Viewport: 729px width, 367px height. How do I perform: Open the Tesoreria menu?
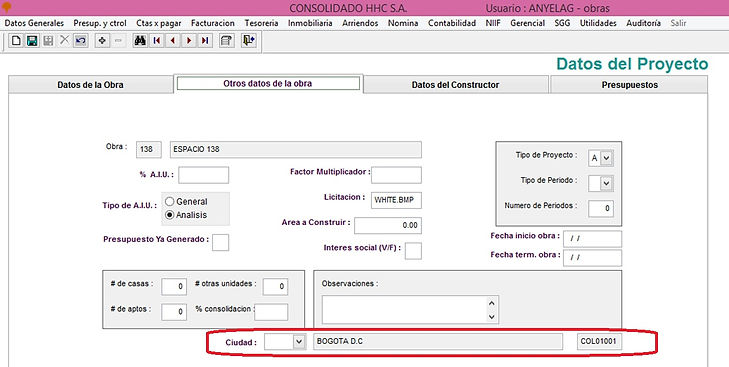261,23
